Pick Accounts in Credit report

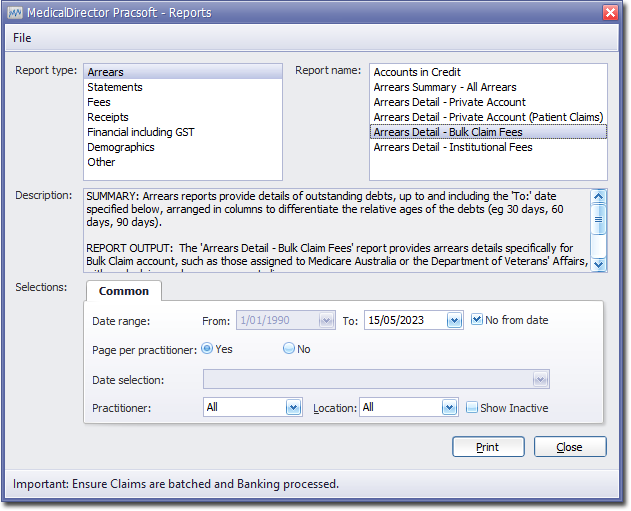point(417,72)
